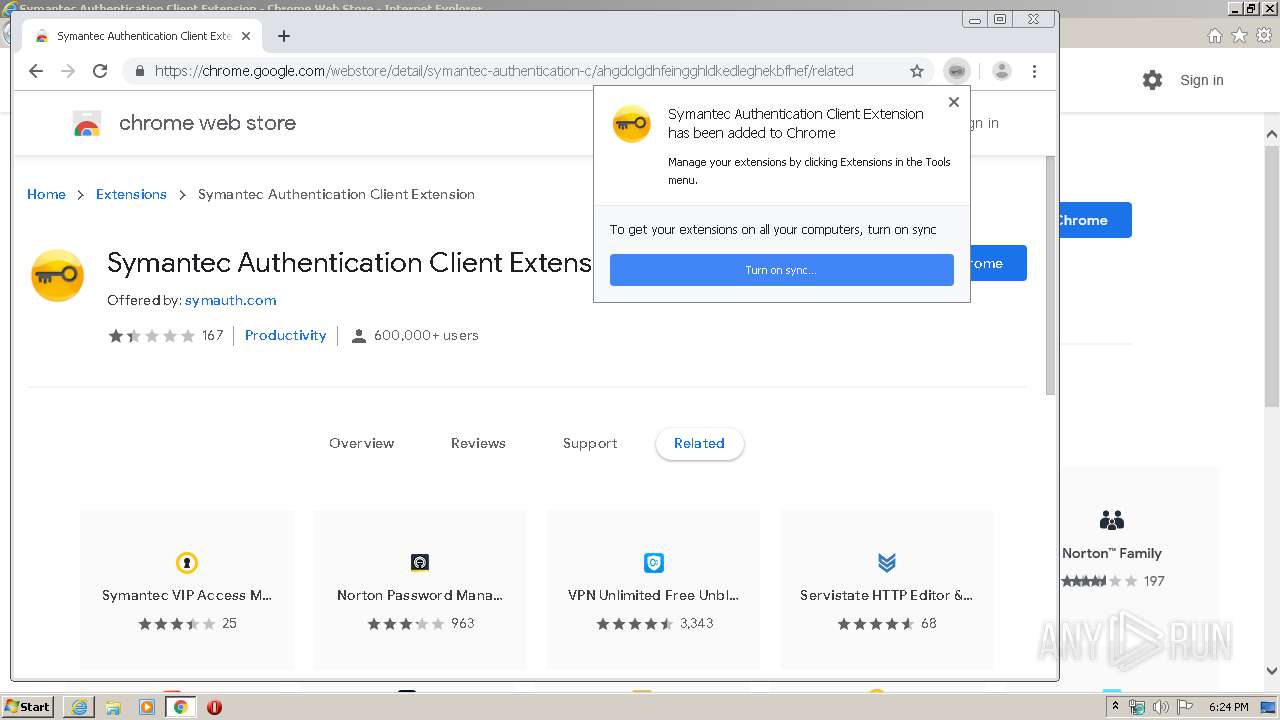
Task: Select the Related tab
Action: tap(699, 443)
